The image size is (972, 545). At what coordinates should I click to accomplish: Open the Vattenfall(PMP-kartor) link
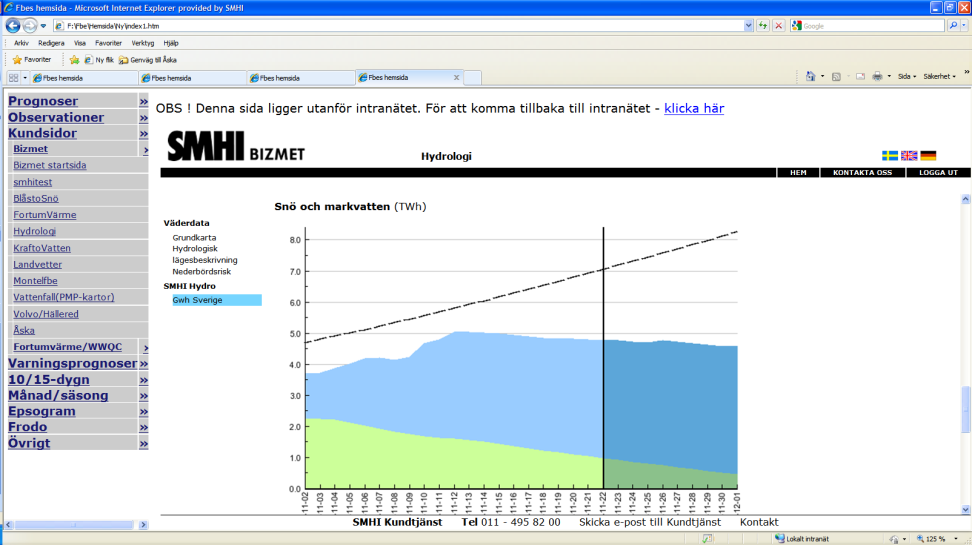tap(64, 297)
